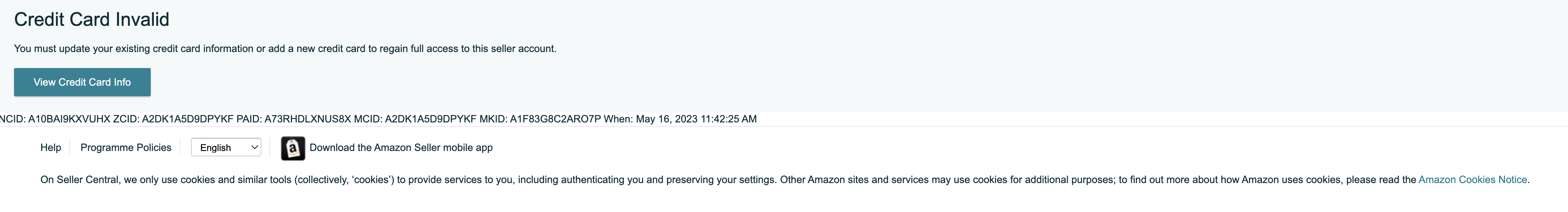The width and height of the screenshot is (1568, 212).
Task: Click the ZCID identifier label
Action: click(x=126, y=119)
